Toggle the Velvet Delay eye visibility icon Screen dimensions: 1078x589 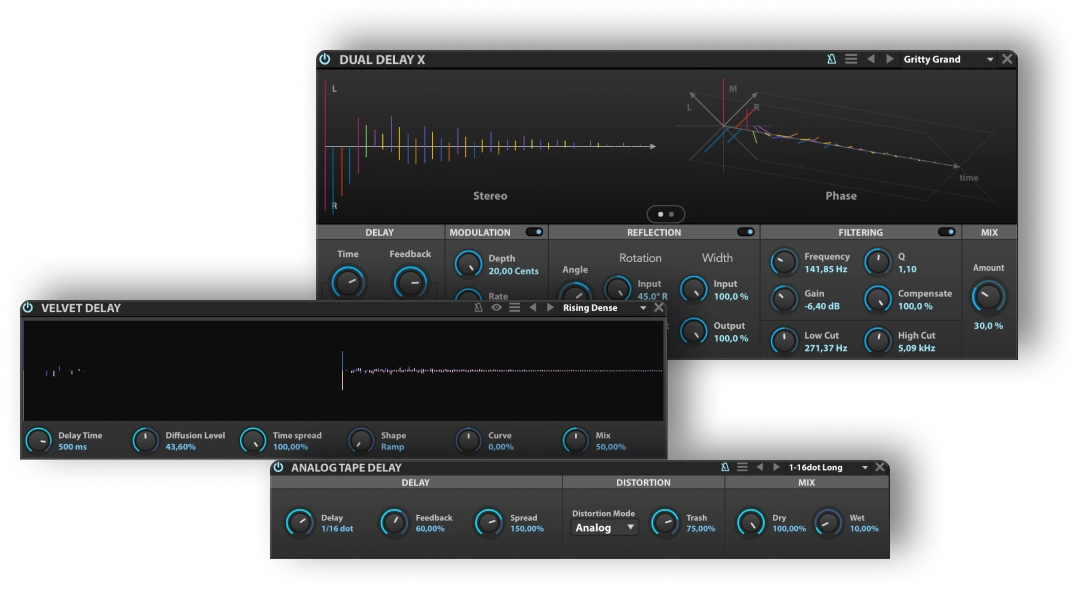tap(496, 308)
